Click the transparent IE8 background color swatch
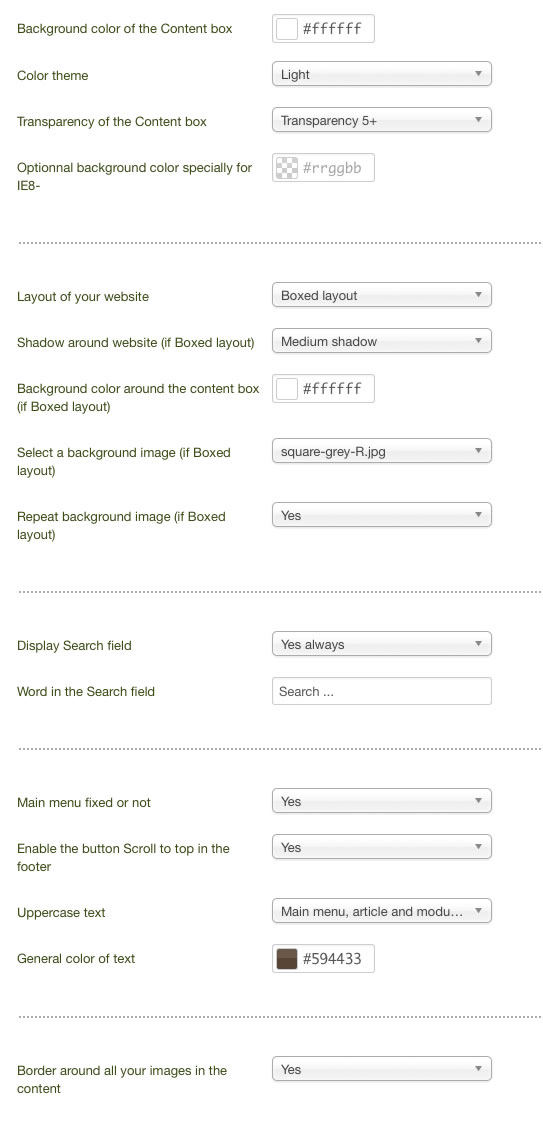 (287, 168)
